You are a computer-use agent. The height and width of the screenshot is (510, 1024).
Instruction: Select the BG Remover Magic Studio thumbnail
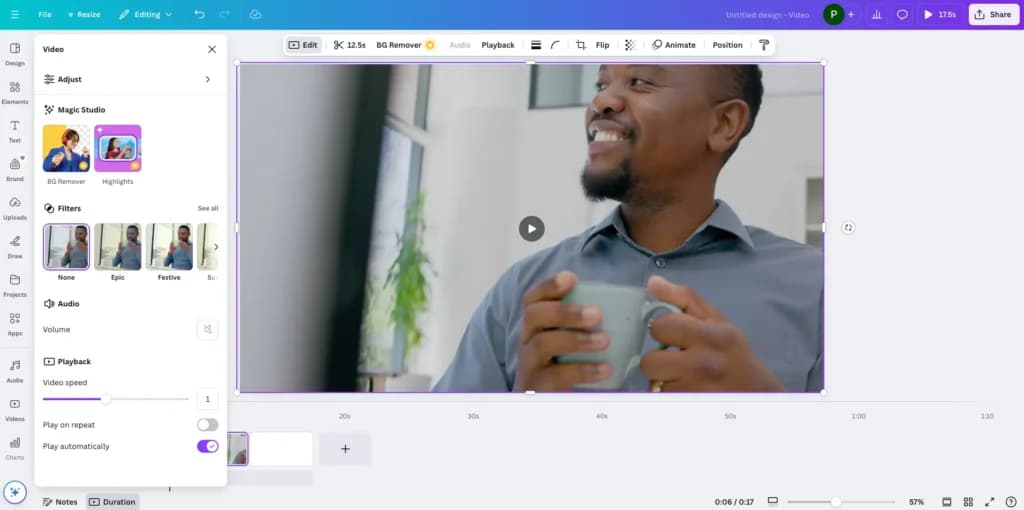(x=66, y=148)
